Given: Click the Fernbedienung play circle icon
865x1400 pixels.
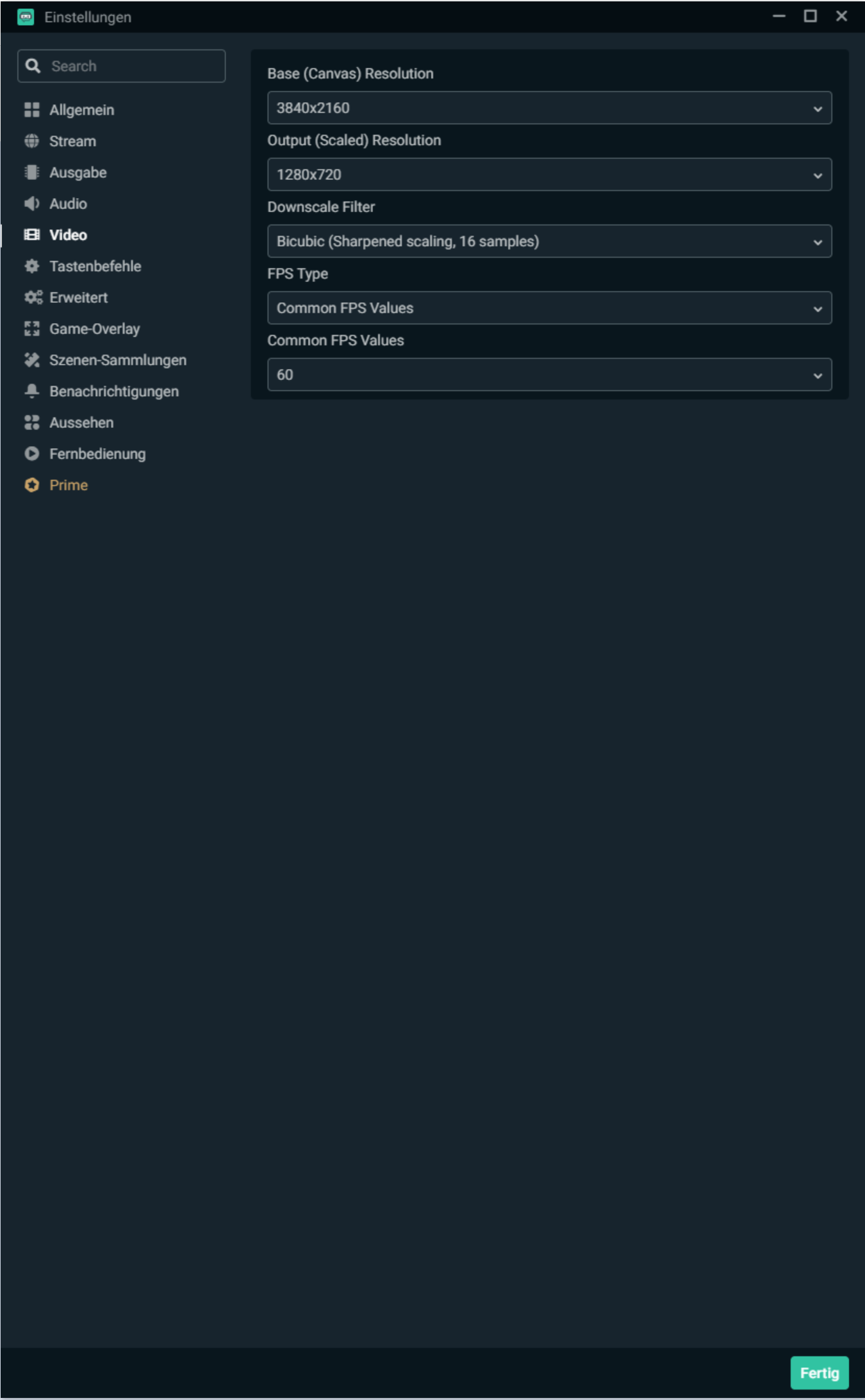Looking at the screenshot, I should click(x=32, y=454).
